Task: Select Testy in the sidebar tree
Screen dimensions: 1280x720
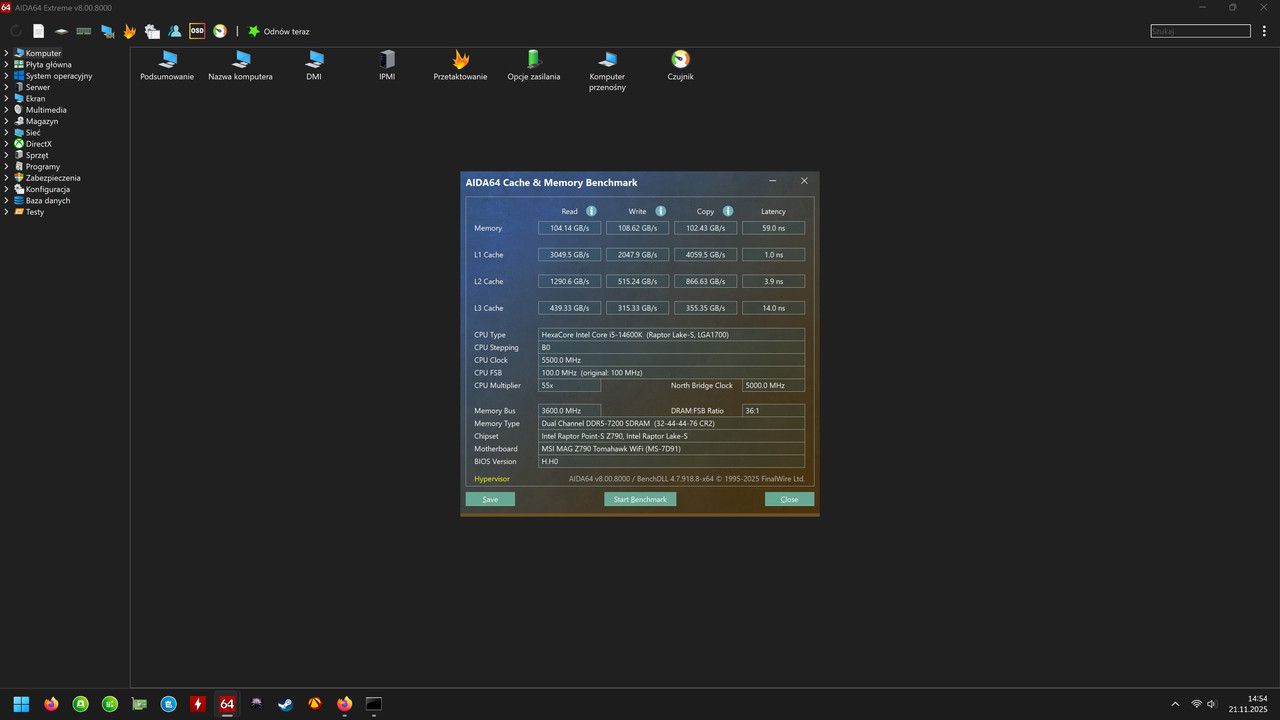Action: coord(34,212)
